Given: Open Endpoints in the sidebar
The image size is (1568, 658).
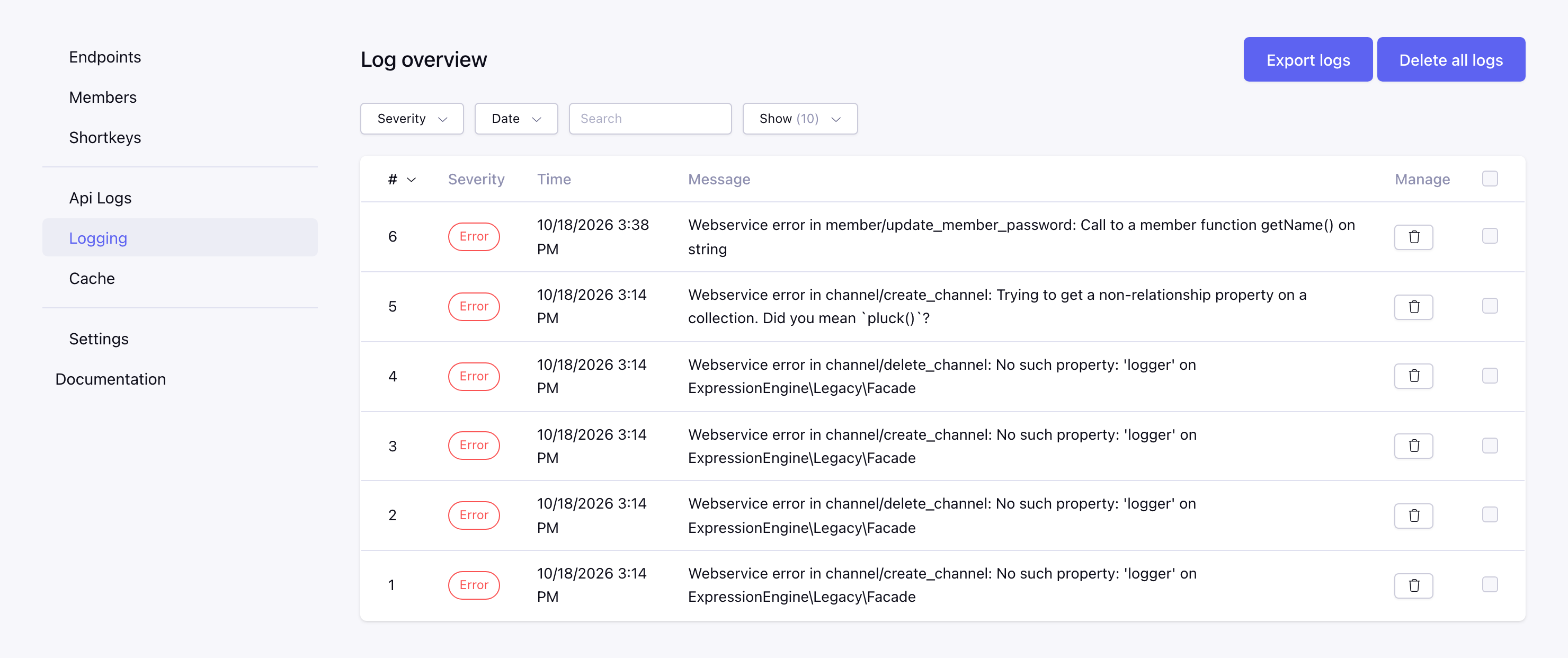Looking at the screenshot, I should click(x=105, y=57).
